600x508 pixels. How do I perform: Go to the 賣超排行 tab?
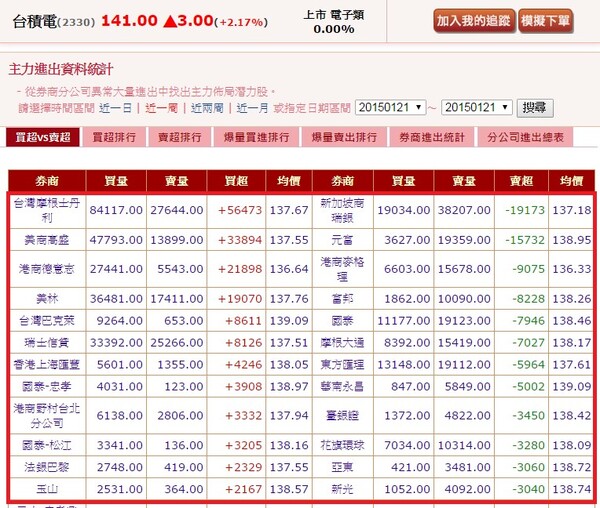179,138
